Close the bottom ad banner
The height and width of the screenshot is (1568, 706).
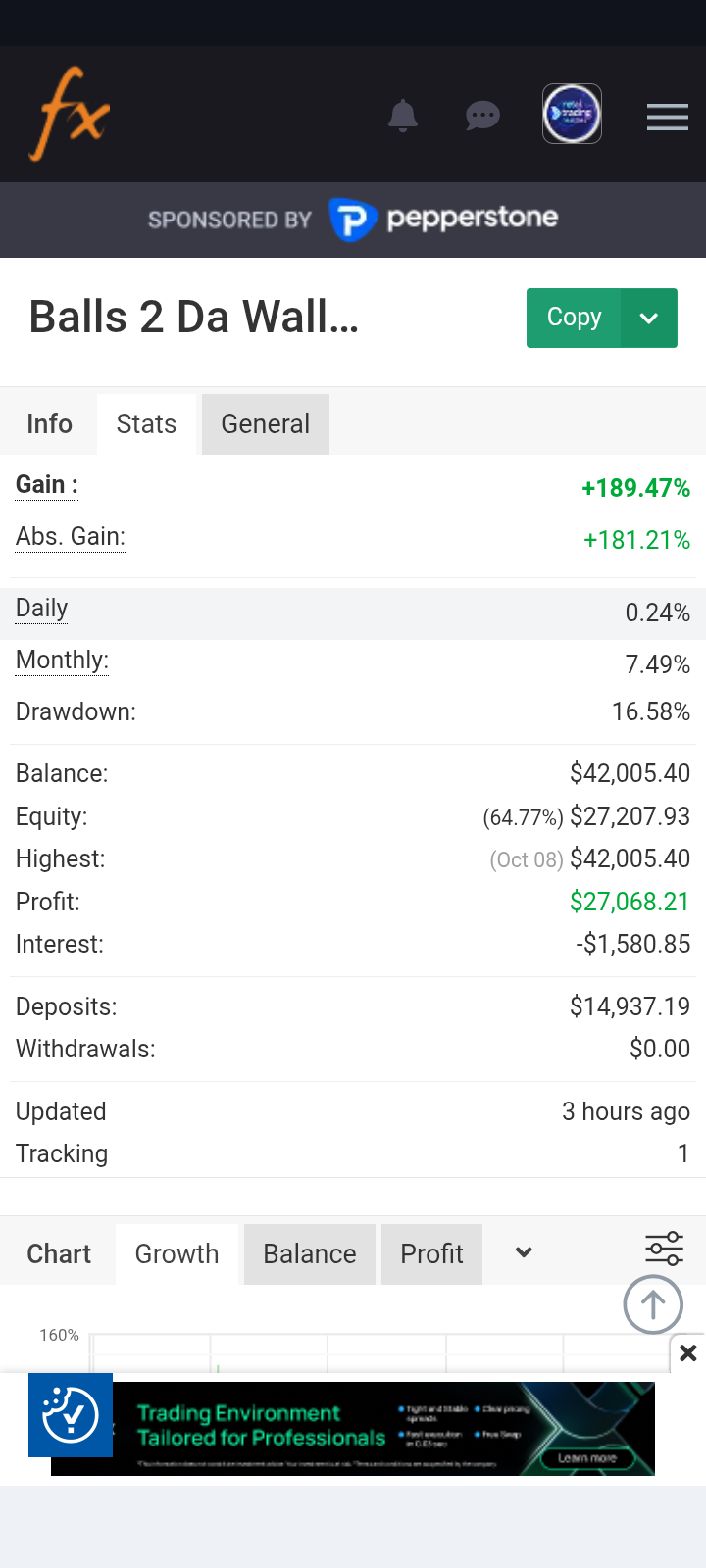[688, 1353]
